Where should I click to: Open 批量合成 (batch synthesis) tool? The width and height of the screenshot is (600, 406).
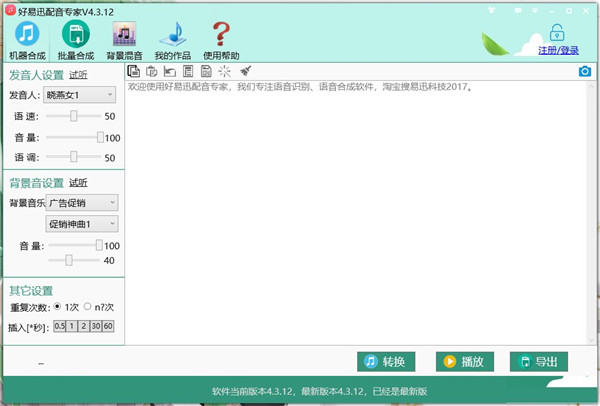[76, 42]
